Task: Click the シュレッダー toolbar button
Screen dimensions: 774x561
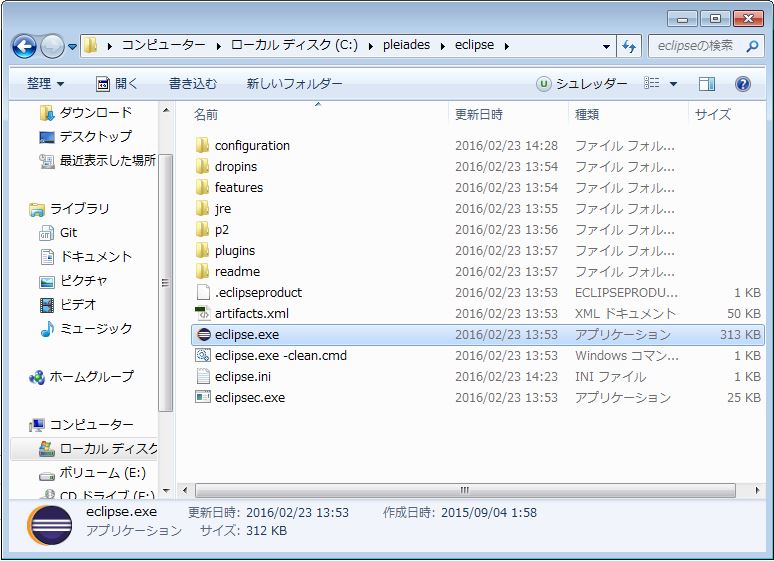Action: coord(582,83)
